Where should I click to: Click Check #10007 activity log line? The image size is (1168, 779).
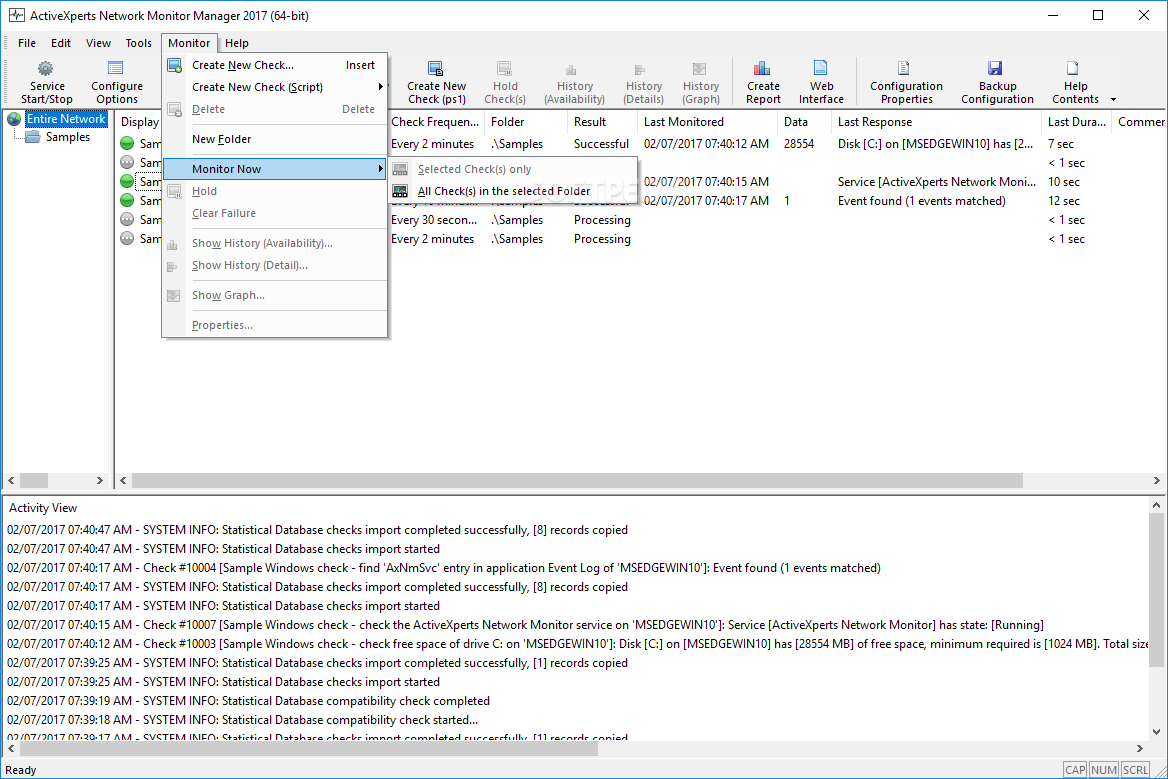[x=525, y=625]
